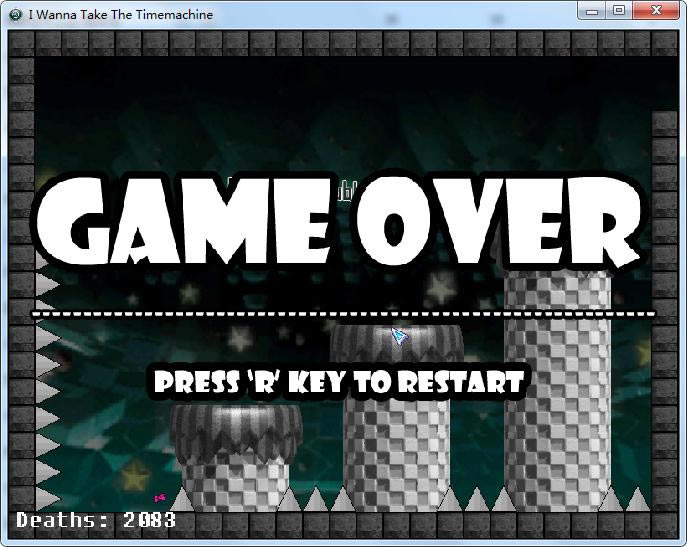Click the floor spike left of short pillar
The image size is (687, 547).
click(182, 499)
